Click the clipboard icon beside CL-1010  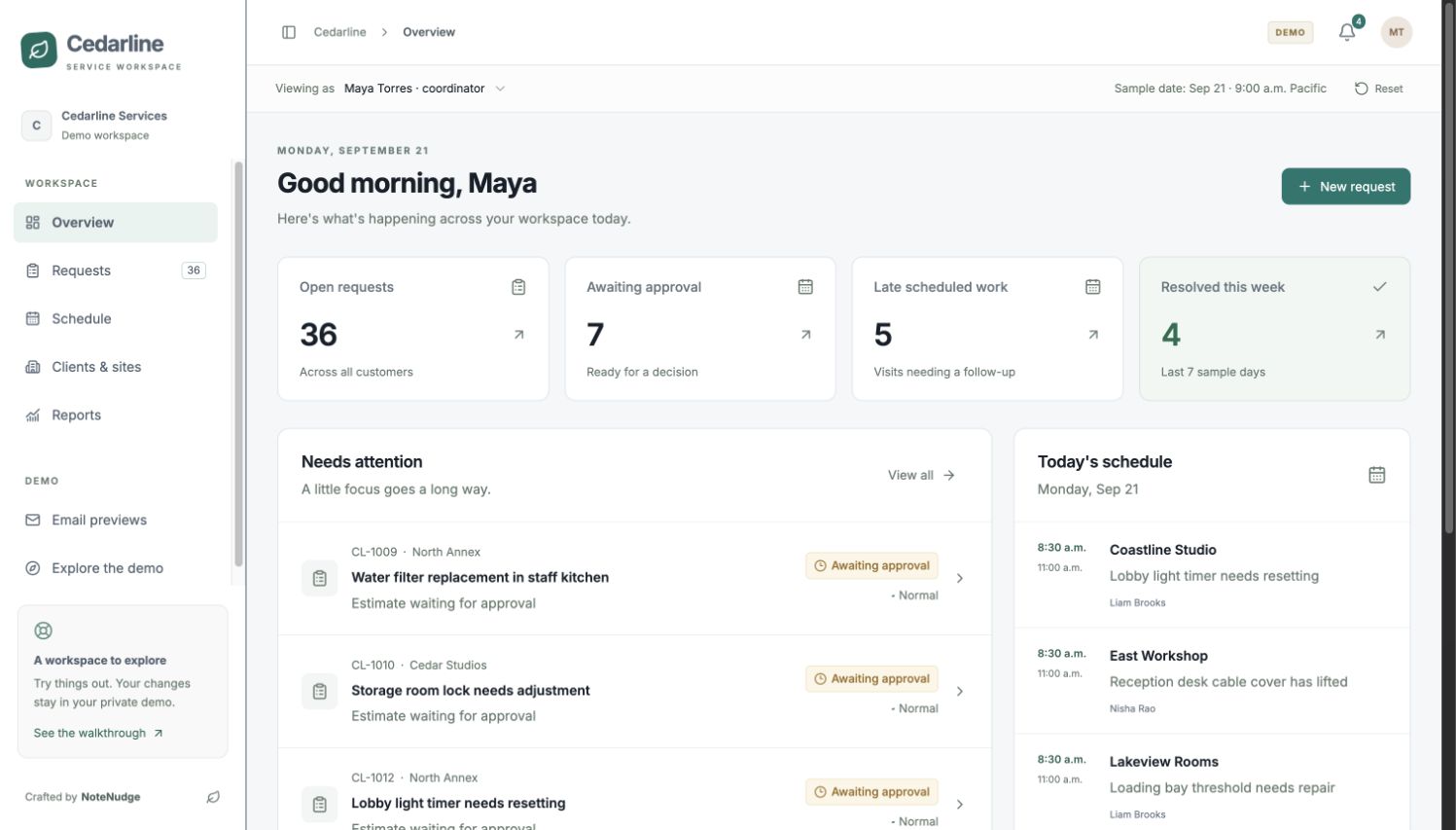[319, 691]
